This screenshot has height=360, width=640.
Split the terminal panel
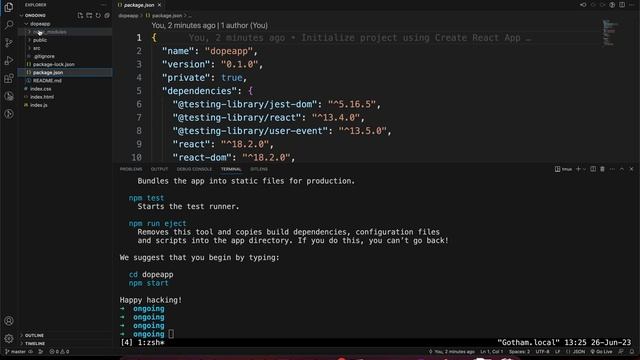point(593,169)
